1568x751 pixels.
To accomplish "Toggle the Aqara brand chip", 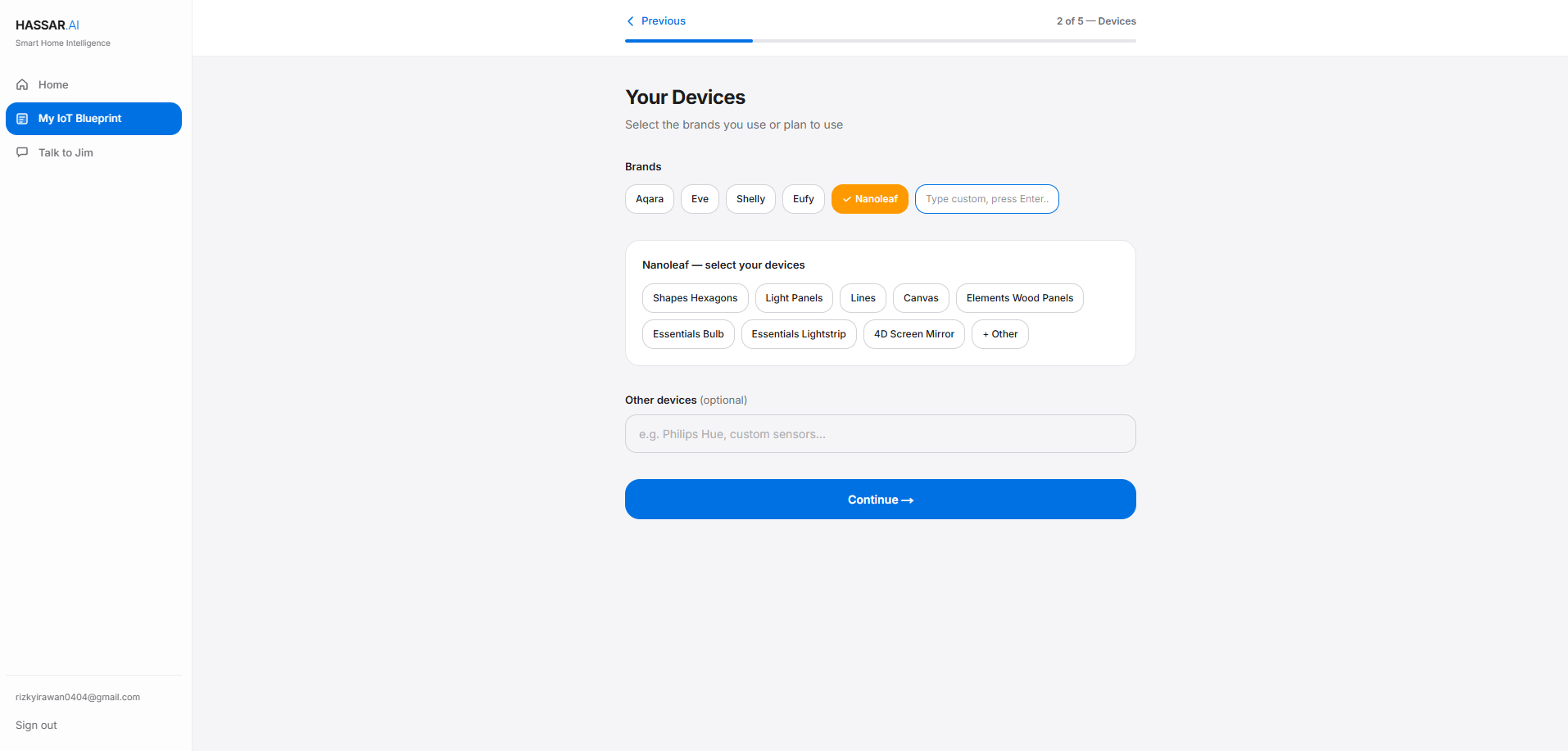I will tap(650, 199).
